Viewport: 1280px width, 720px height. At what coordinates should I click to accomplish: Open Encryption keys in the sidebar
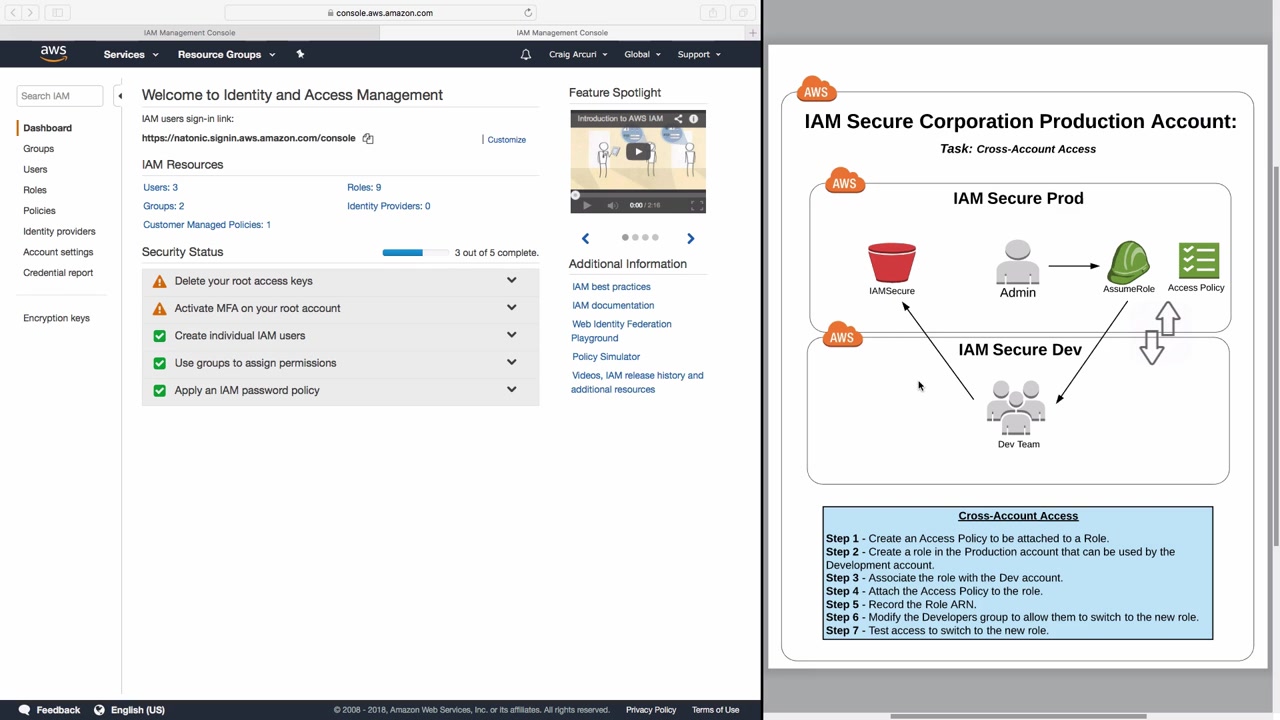(x=56, y=318)
